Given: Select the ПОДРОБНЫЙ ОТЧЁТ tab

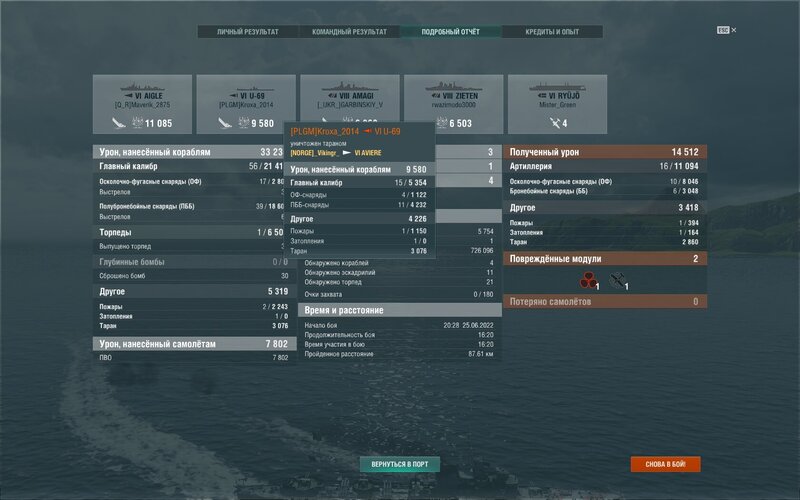Looking at the screenshot, I should coord(451,32).
